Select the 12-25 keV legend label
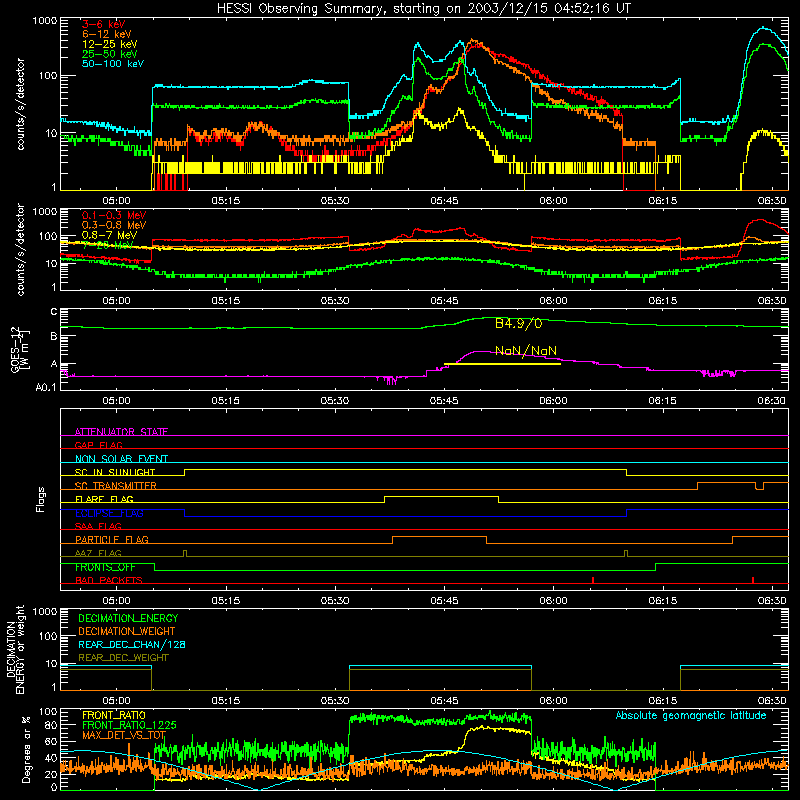Screen dimensions: 800x800 point(110,44)
